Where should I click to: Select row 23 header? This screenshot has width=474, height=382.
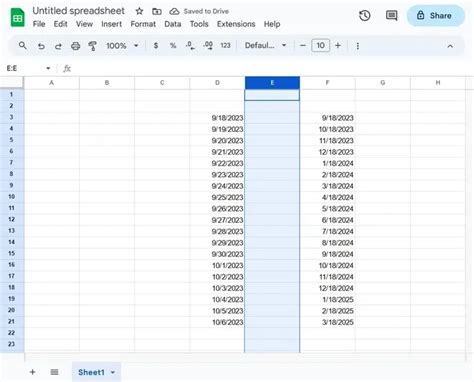(12, 344)
